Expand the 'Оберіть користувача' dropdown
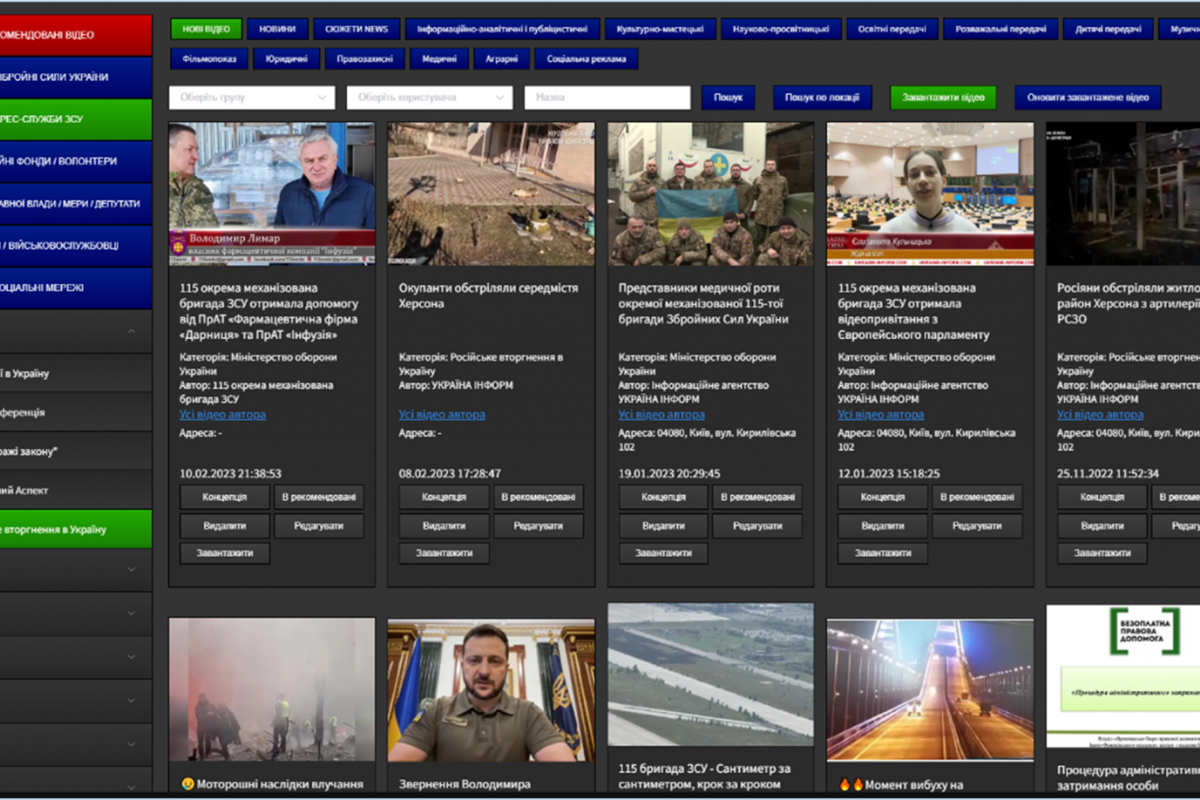1200x800 pixels. (x=429, y=98)
